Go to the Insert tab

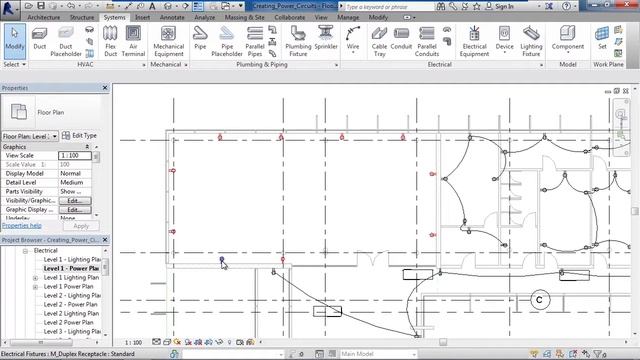coord(142,18)
